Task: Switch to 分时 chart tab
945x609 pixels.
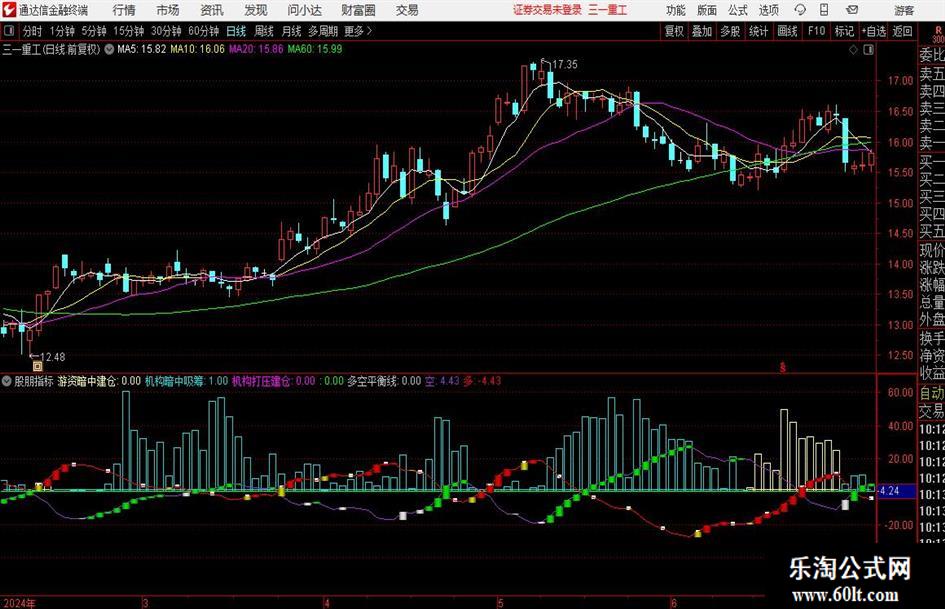Action: tap(32, 31)
